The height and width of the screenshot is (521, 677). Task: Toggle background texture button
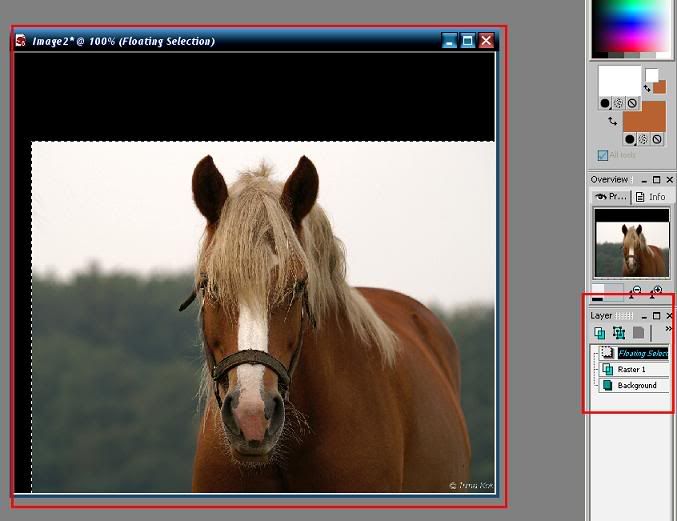[x=643, y=139]
